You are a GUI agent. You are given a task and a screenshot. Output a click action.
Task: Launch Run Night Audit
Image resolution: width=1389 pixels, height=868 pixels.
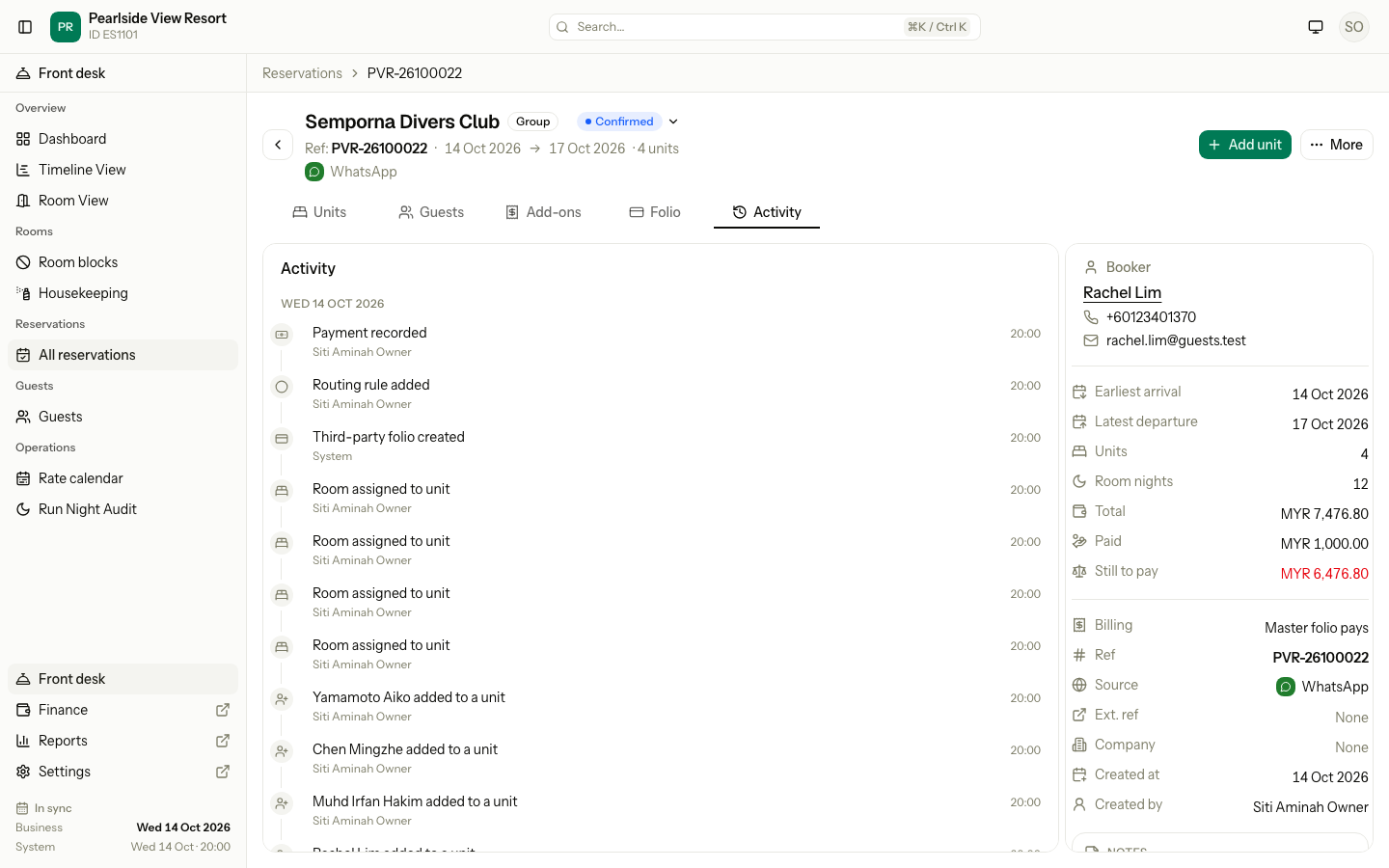[x=123, y=509]
